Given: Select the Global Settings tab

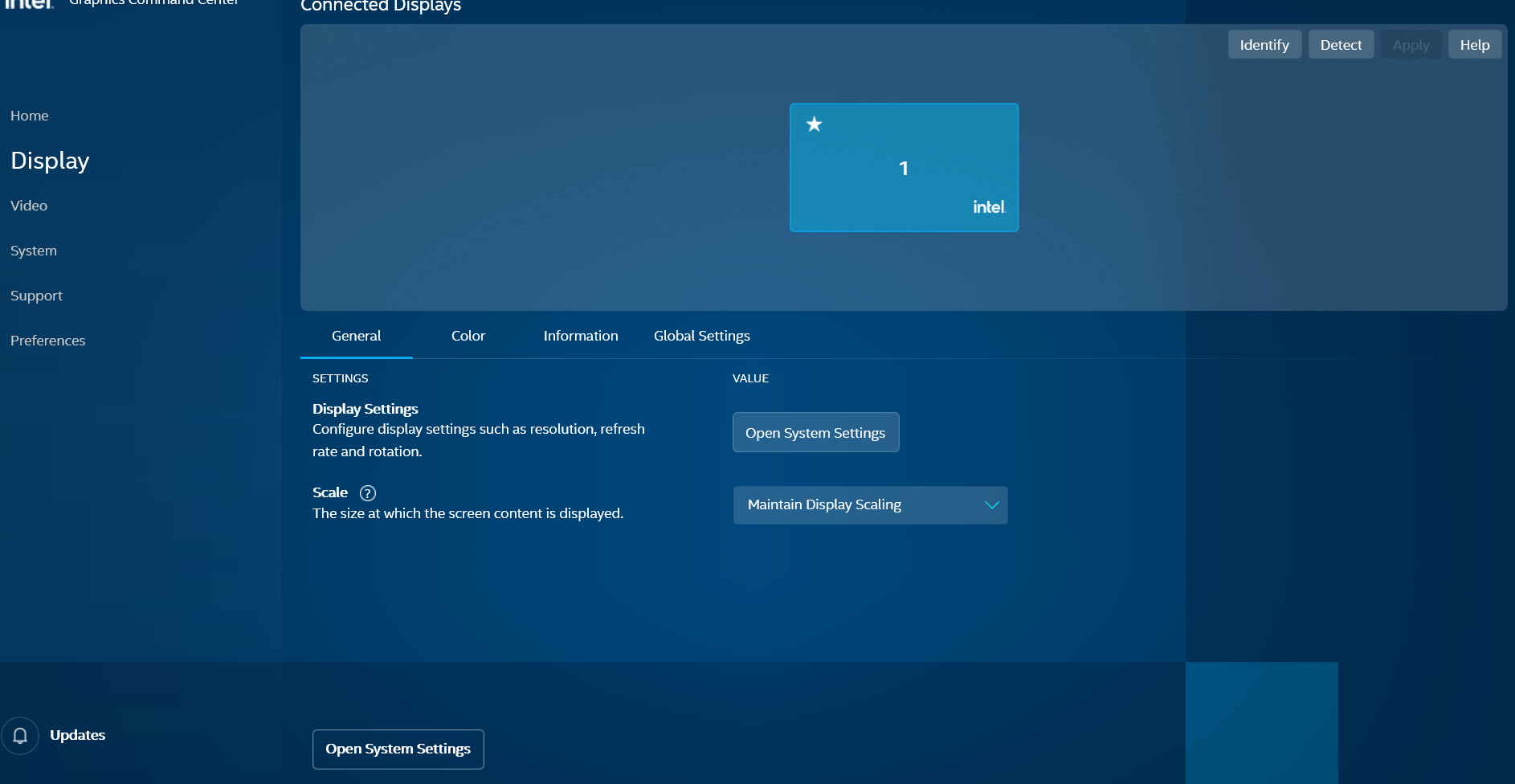Looking at the screenshot, I should tap(701, 336).
